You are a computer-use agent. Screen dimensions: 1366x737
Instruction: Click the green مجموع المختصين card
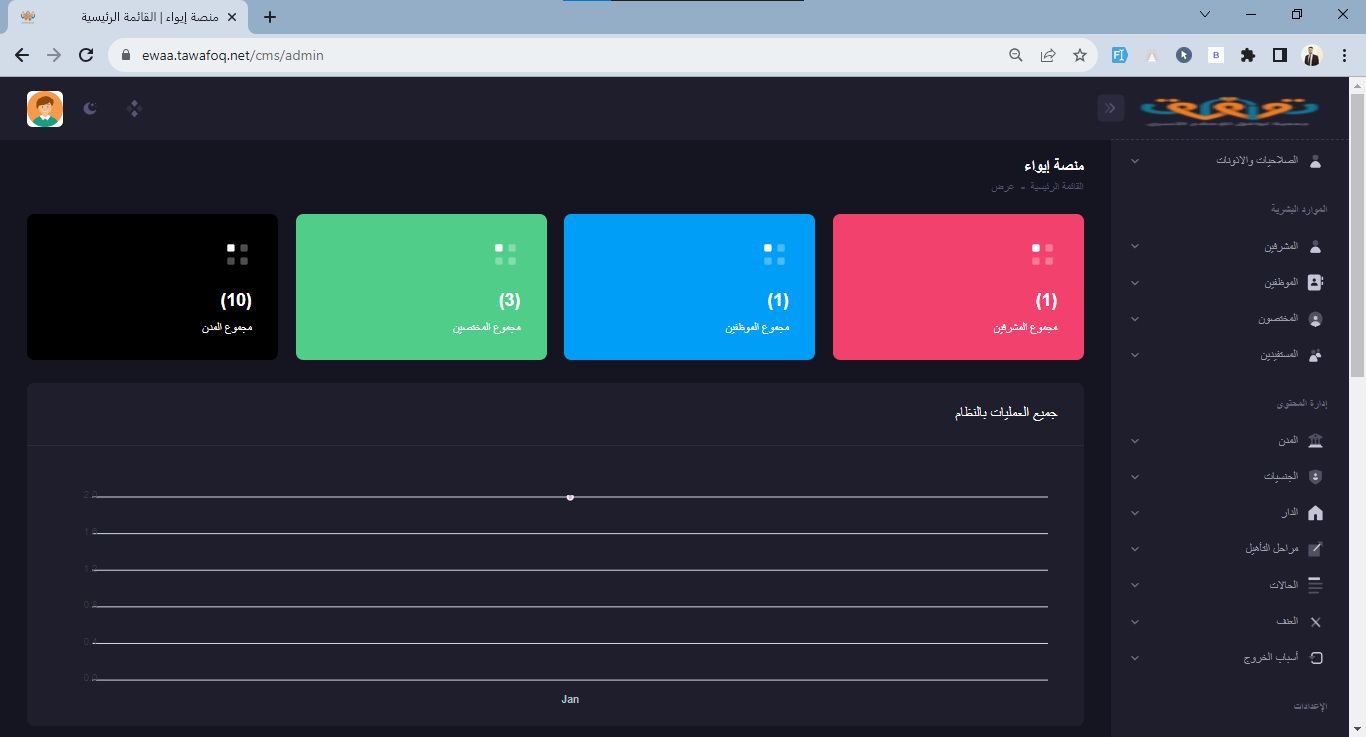tap(421, 287)
